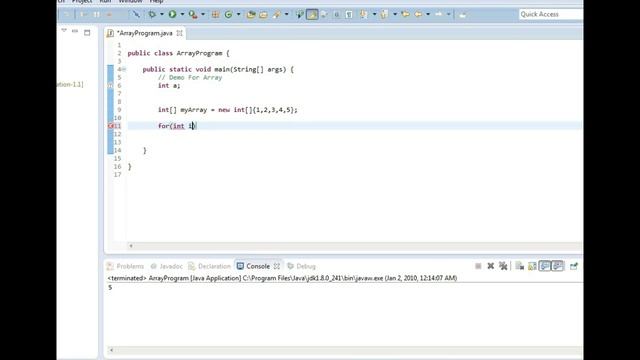This screenshot has width=640, height=360.
Task: Click the New Java Class green icon
Action: point(228,14)
